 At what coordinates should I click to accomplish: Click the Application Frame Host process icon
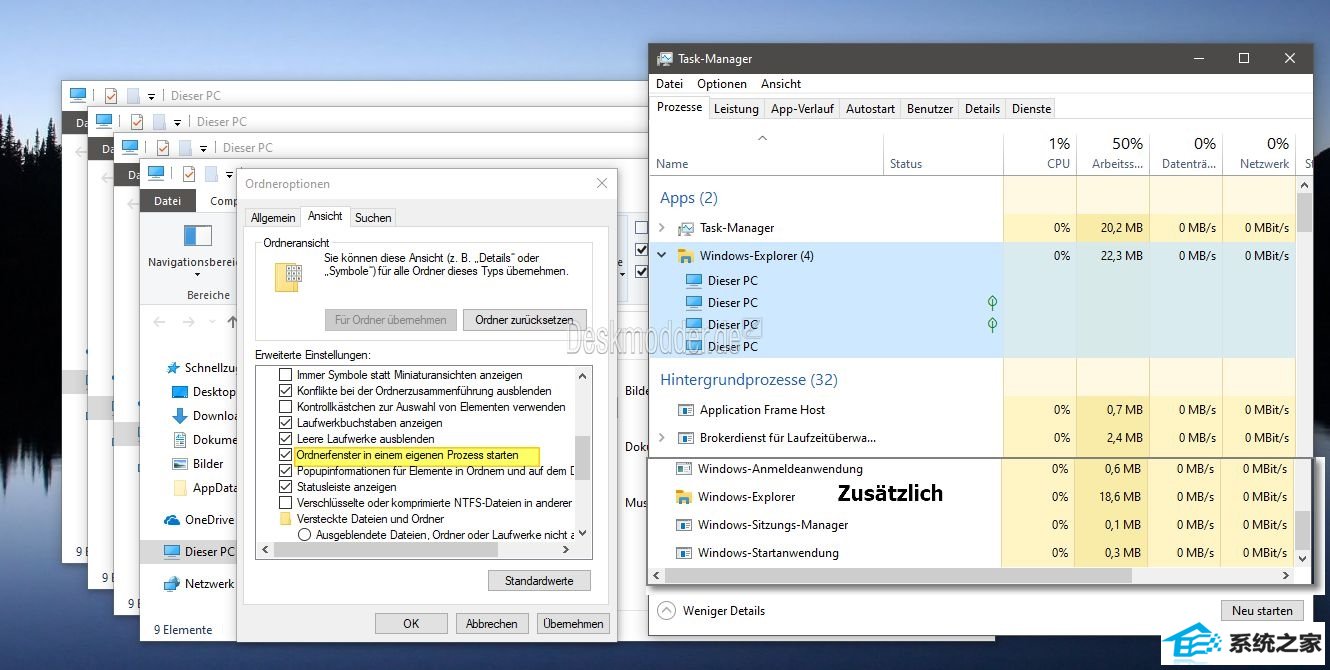click(x=686, y=410)
